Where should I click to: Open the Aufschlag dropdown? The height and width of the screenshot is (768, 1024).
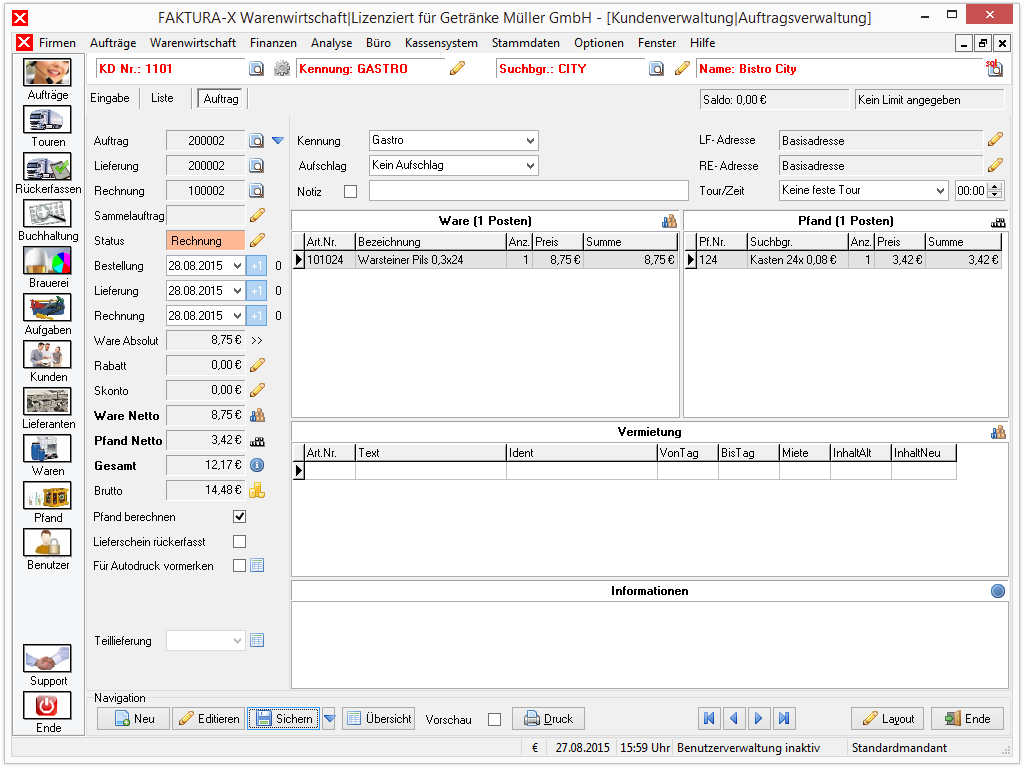point(530,165)
